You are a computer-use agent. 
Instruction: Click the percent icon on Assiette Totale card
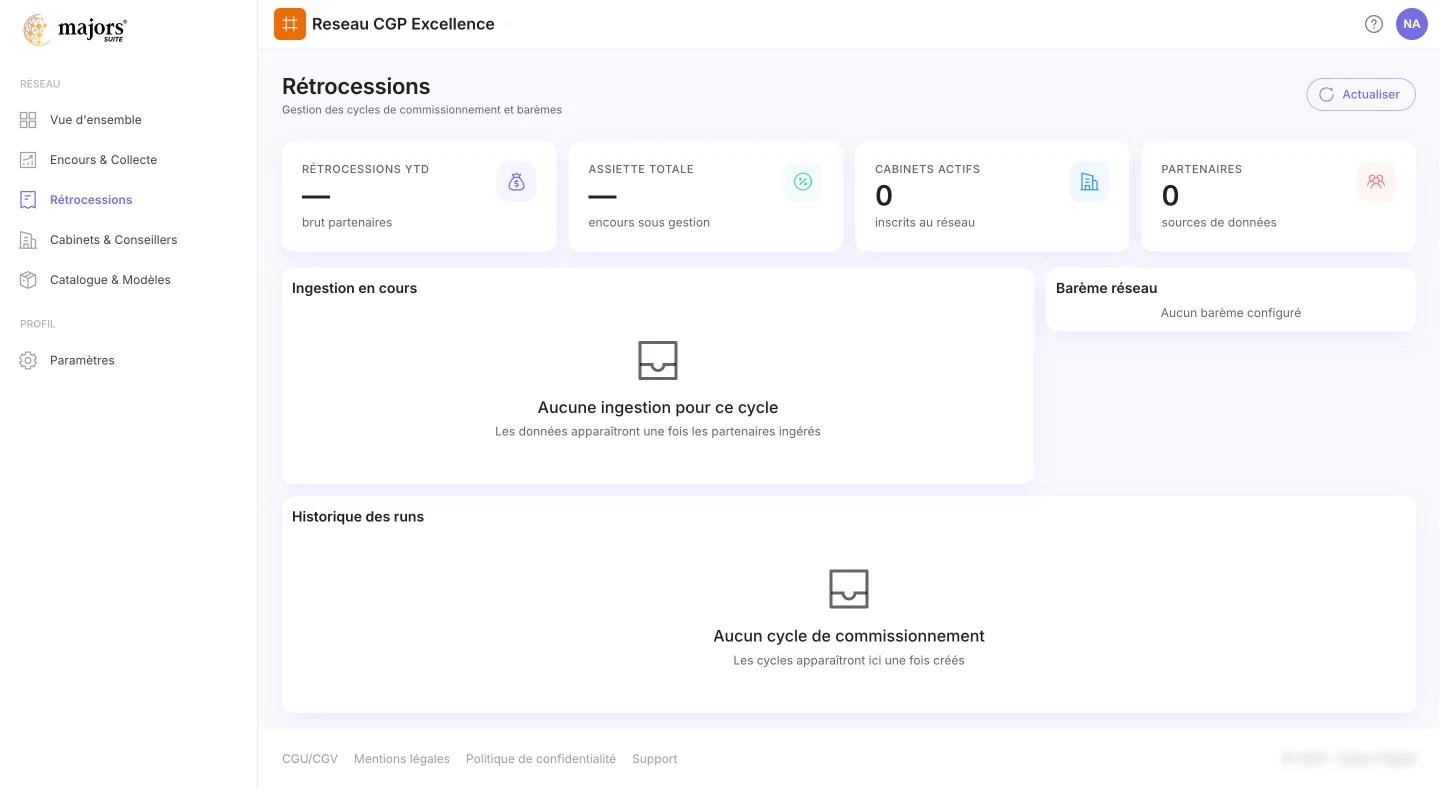pyautogui.click(x=802, y=182)
